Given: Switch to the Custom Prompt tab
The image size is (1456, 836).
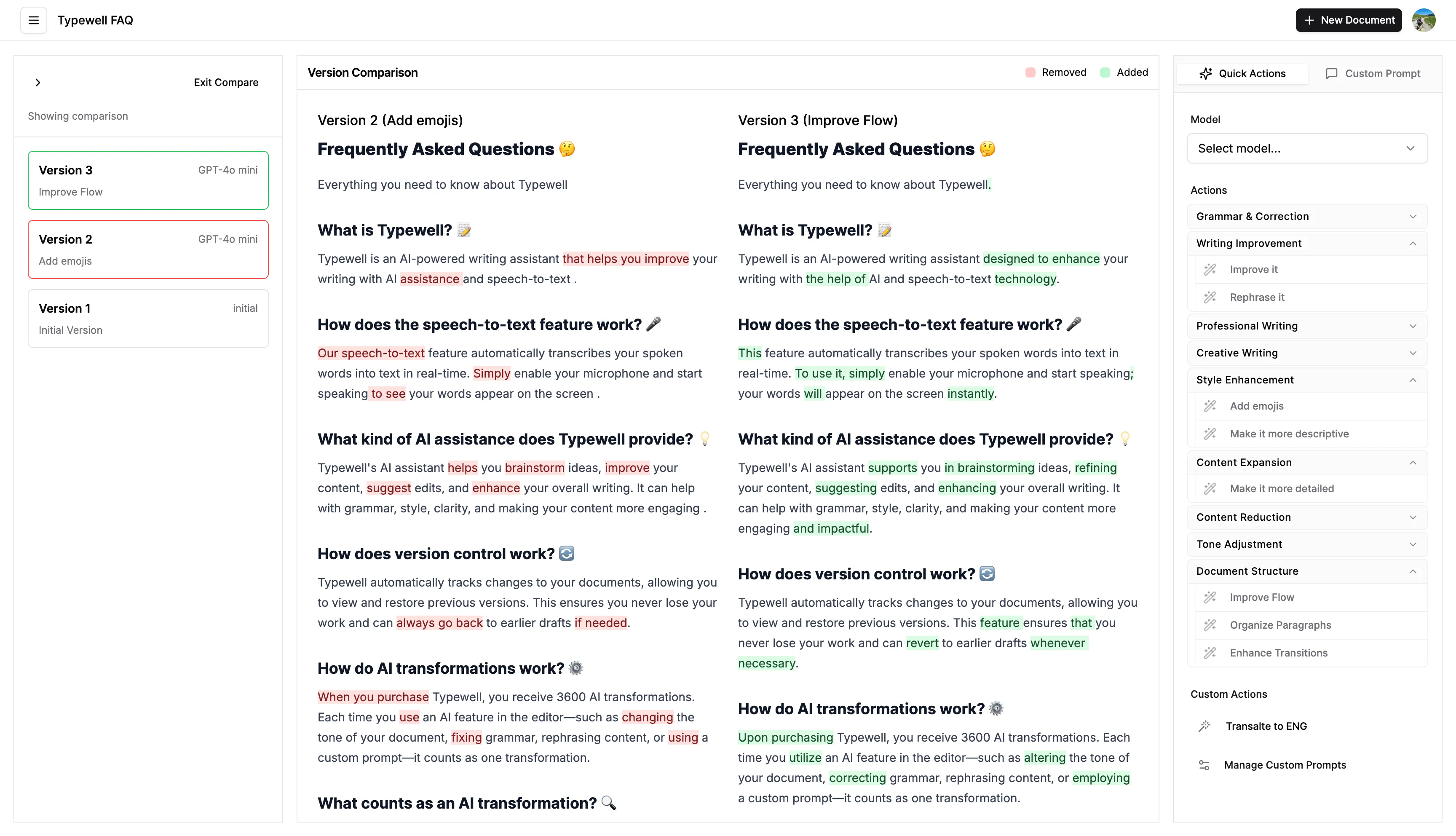Looking at the screenshot, I should (x=1373, y=73).
